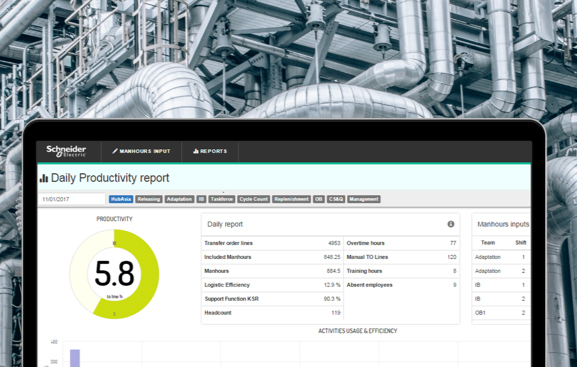Select the Management filter tag
The width and height of the screenshot is (577, 367).
point(364,199)
